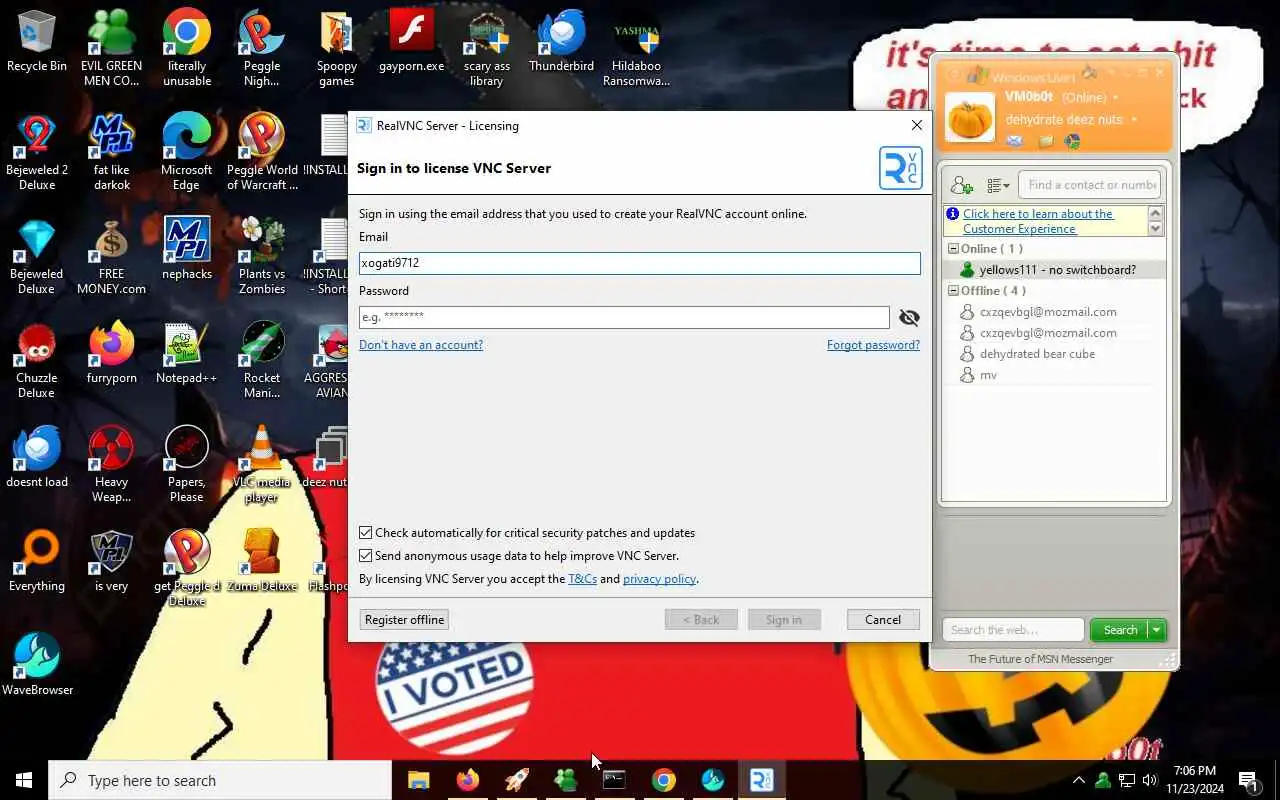Screen dimensions: 1280x800
Task: Click the MSN Today icon in Messenger
Action: pyautogui.click(x=1072, y=141)
